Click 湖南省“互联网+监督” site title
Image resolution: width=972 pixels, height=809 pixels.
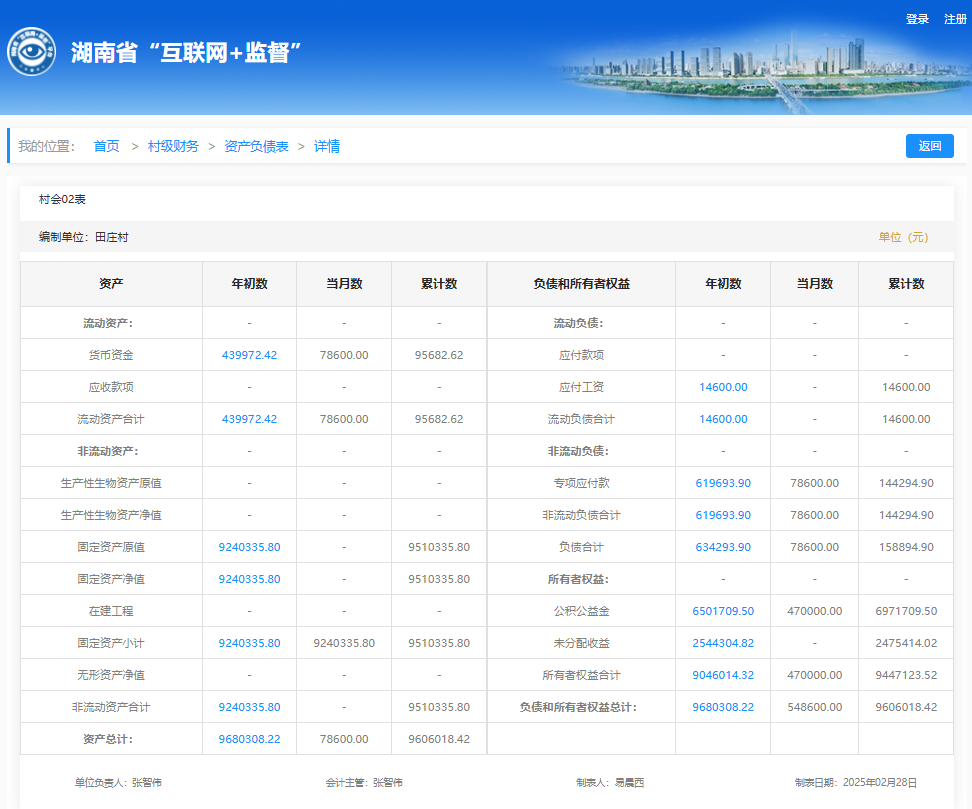point(186,53)
